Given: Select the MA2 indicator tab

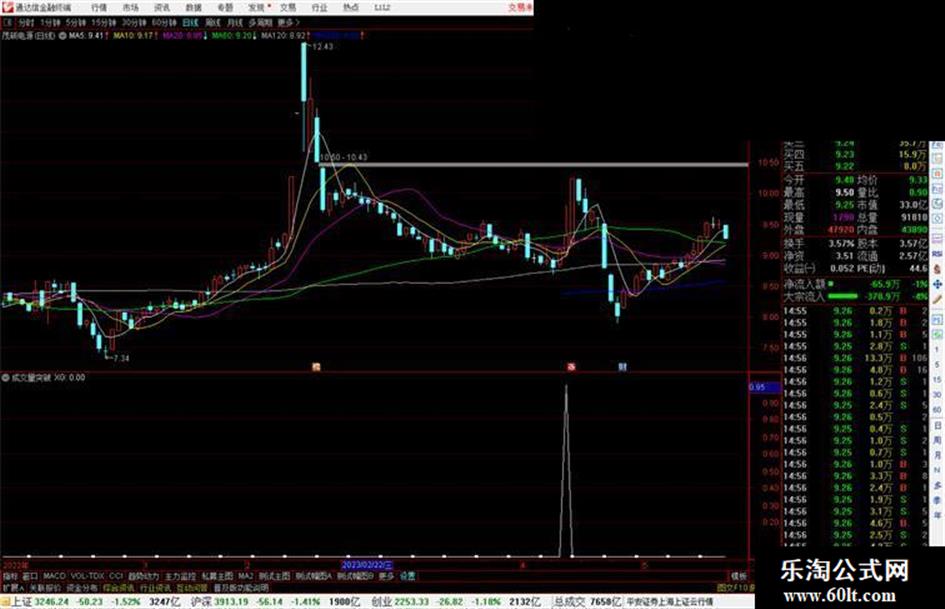Looking at the screenshot, I should (245, 576).
